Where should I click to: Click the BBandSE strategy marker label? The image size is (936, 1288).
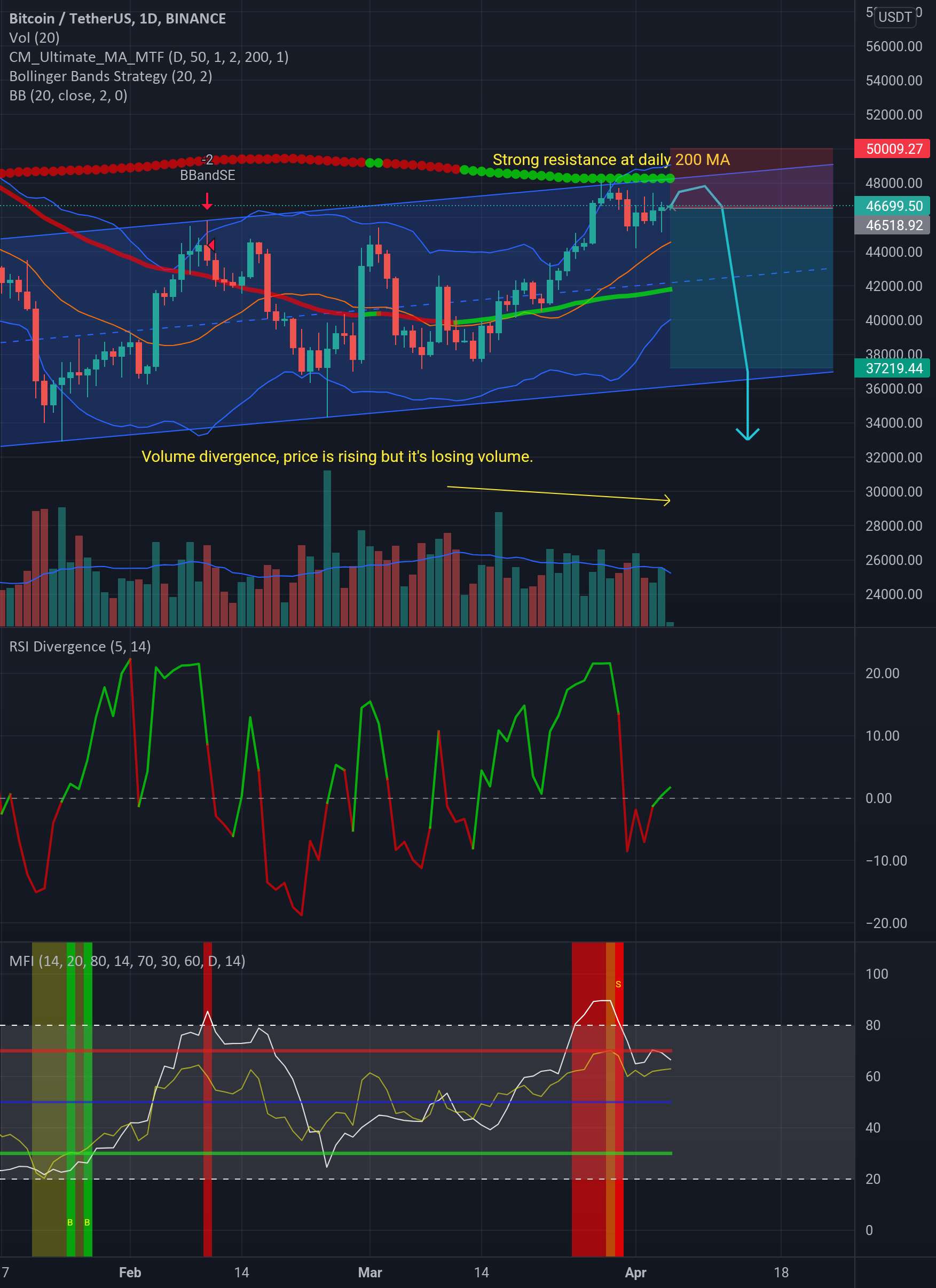[x=207, y=176]
